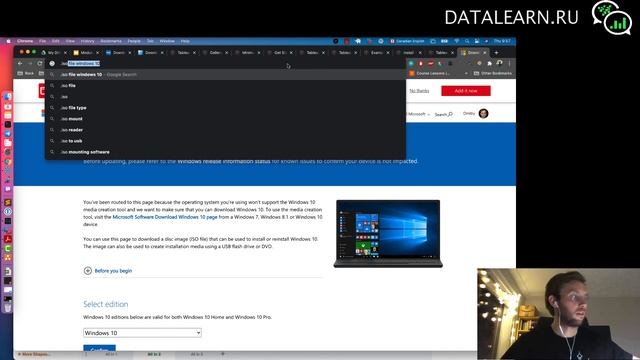Open the clock showing Thu 9:57
The image size is (640, 360).
point(502,41)
